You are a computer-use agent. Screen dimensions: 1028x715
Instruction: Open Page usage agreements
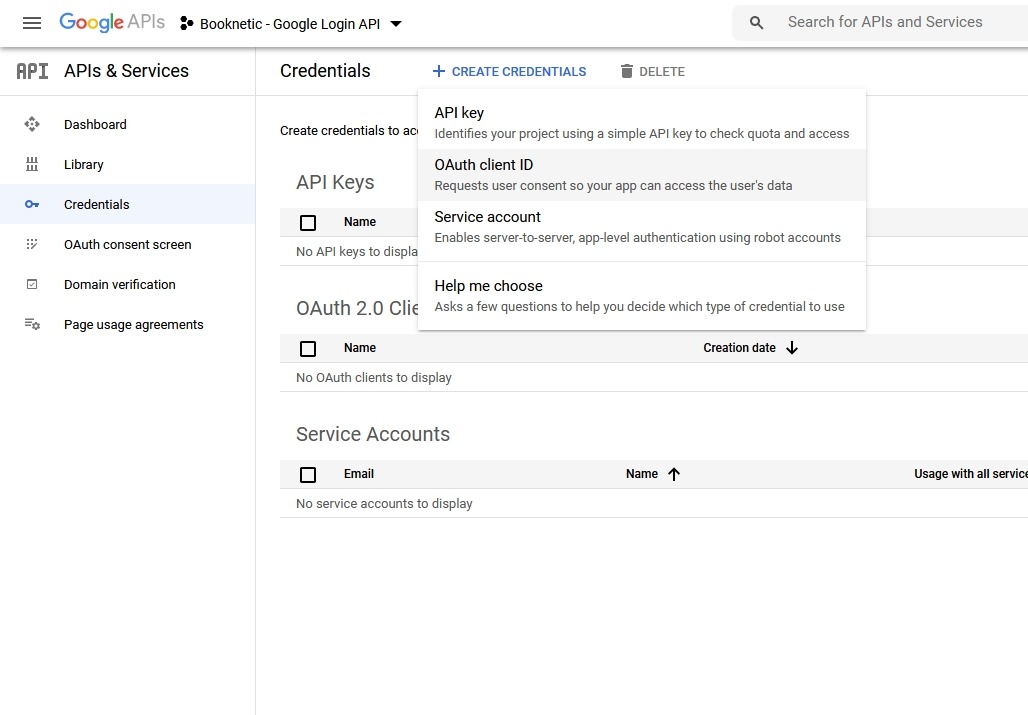click(133, 324)
